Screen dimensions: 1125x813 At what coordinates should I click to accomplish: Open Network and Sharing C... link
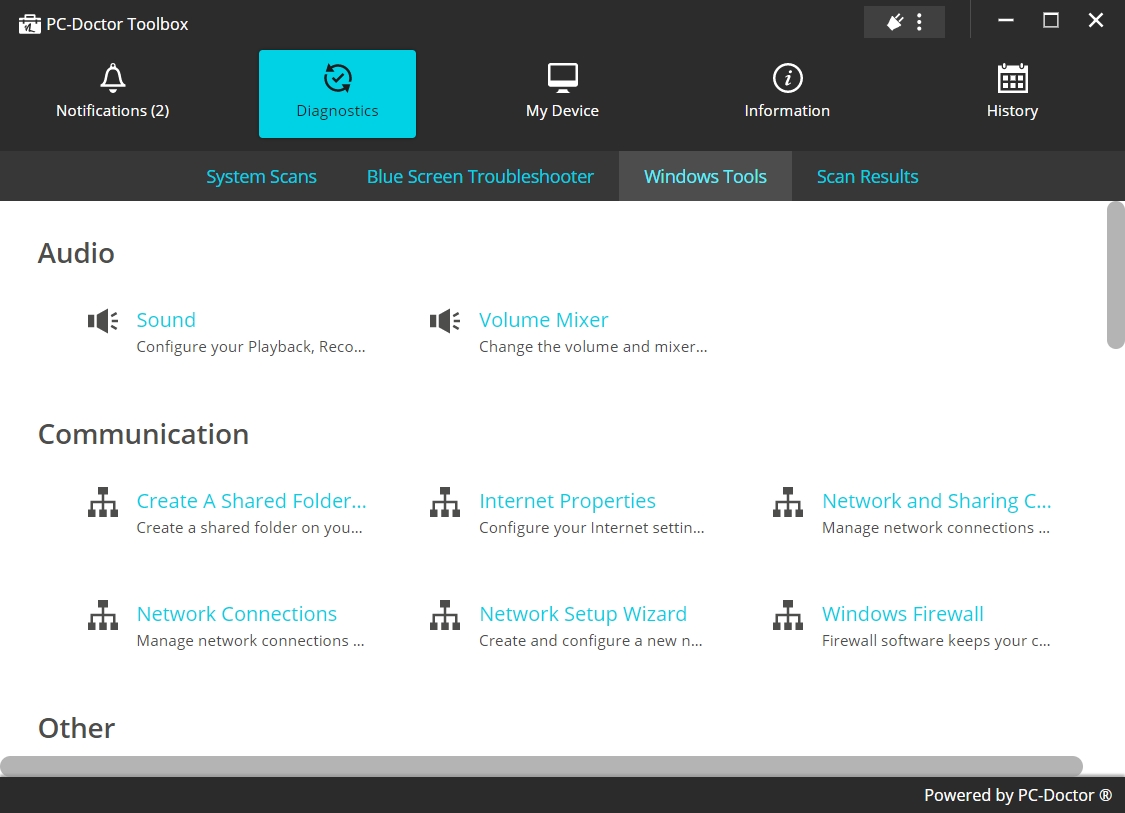(936, 501)
